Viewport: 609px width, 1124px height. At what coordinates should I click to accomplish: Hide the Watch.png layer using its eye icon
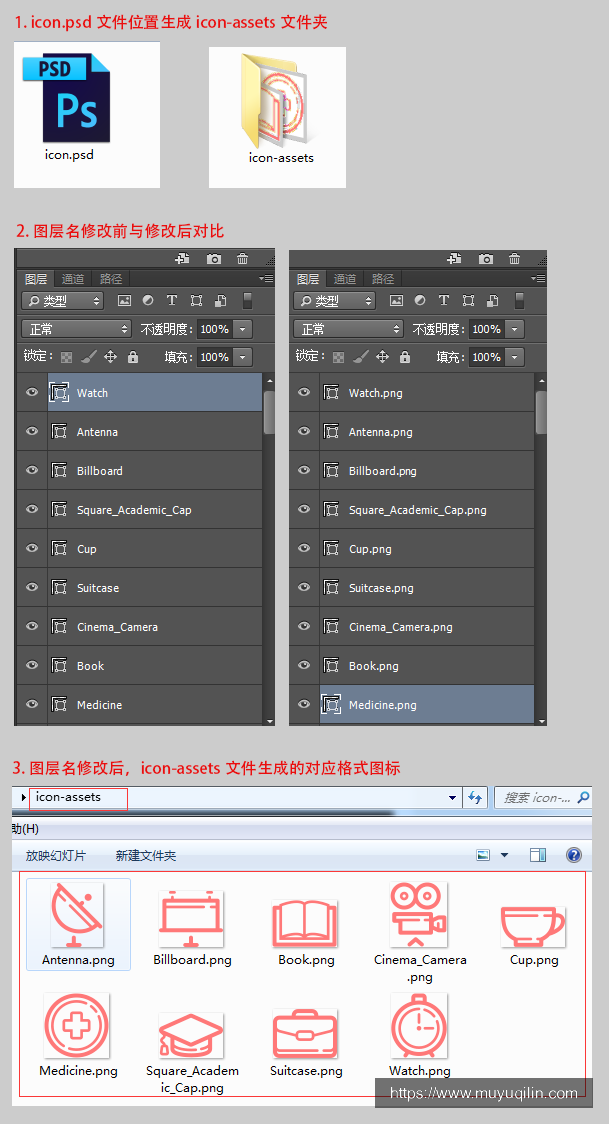click(x=304, y=392)
